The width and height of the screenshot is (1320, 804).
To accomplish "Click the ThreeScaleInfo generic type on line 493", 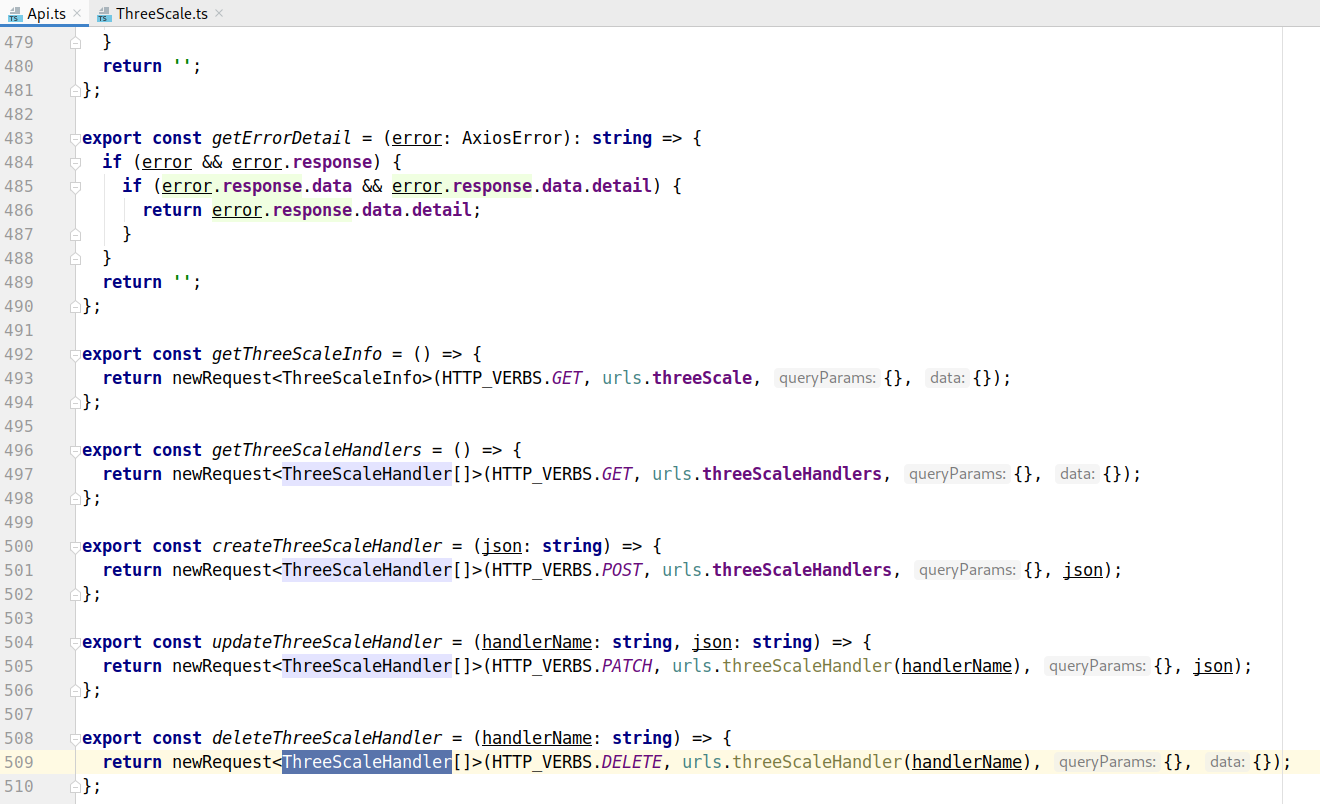I will [x=352, y=378].
